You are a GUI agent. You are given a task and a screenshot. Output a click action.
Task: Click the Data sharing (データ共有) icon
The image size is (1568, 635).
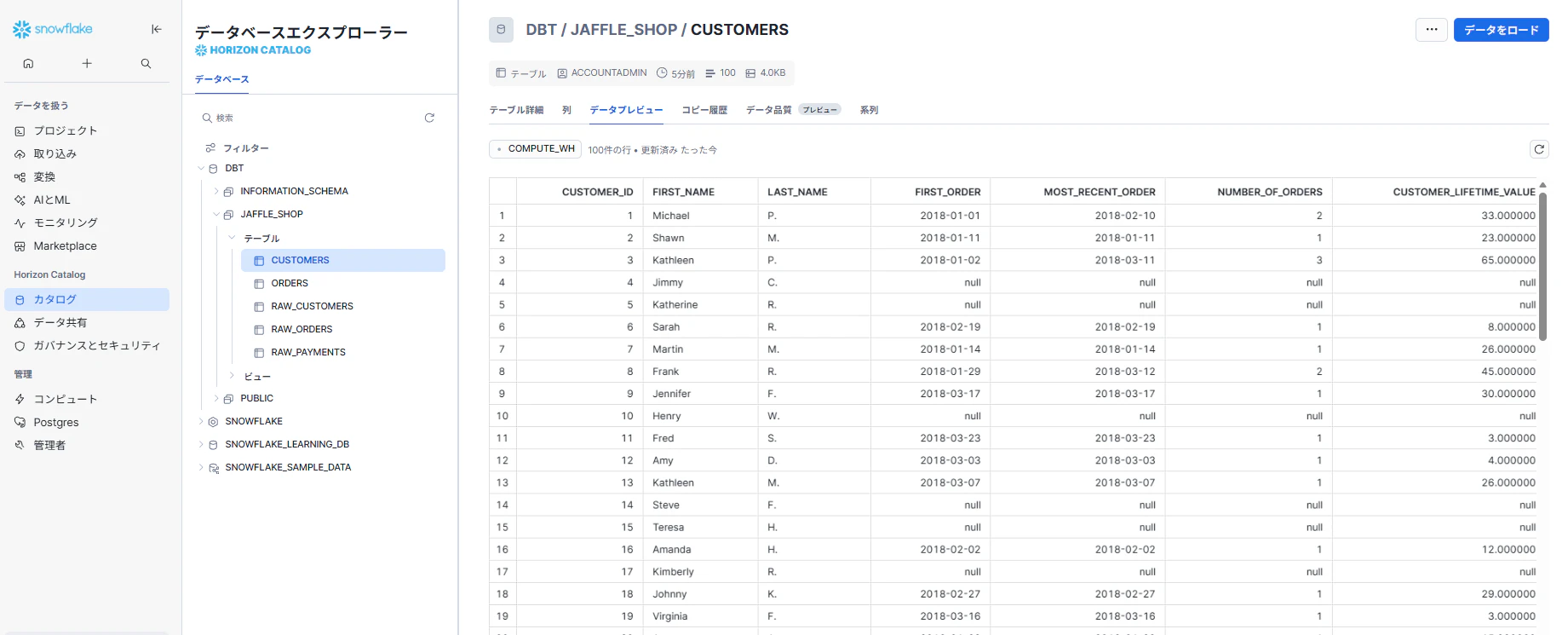tap(20, 323)
